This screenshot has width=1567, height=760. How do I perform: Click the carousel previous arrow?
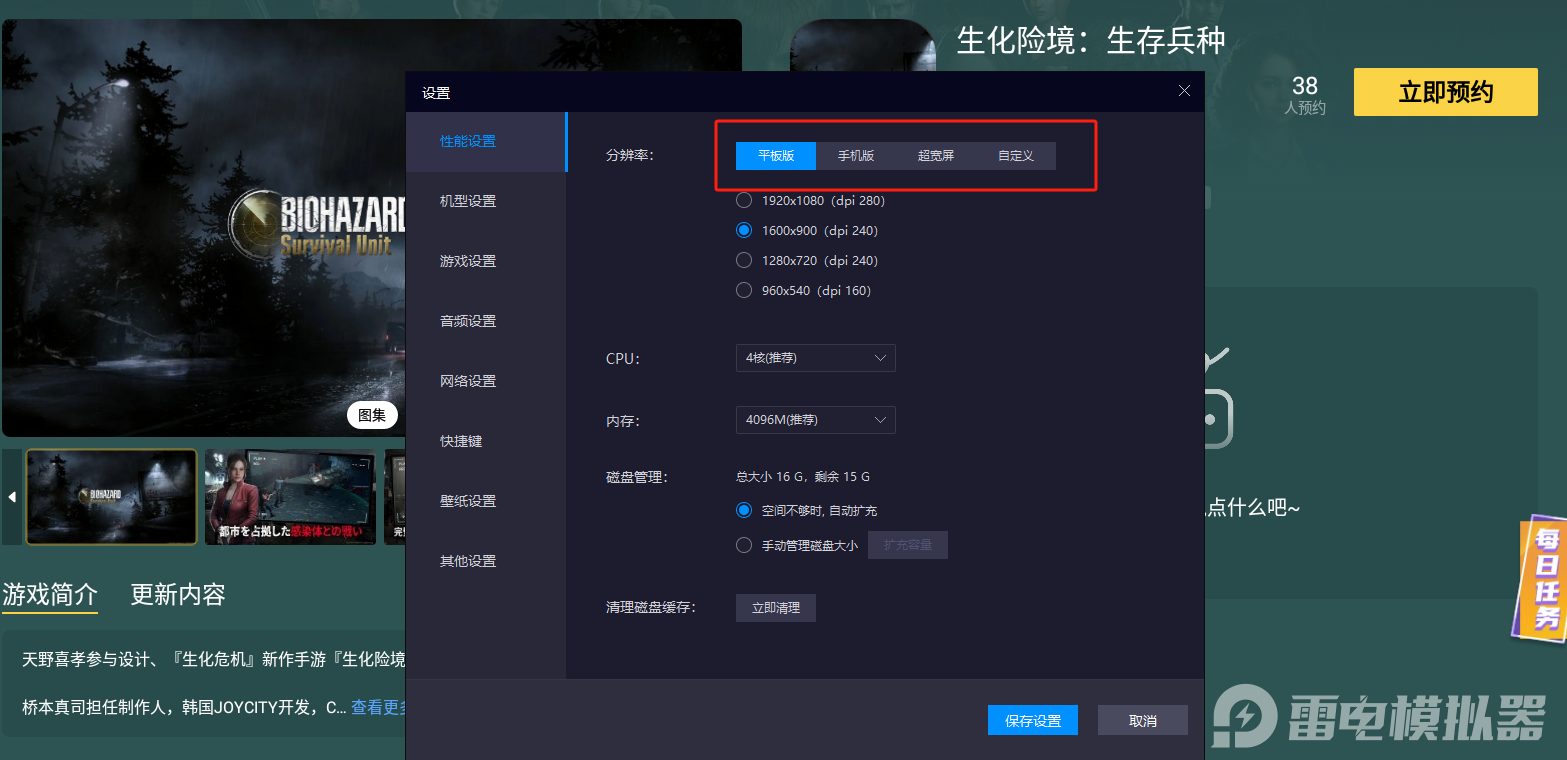(x=11, y=496)
